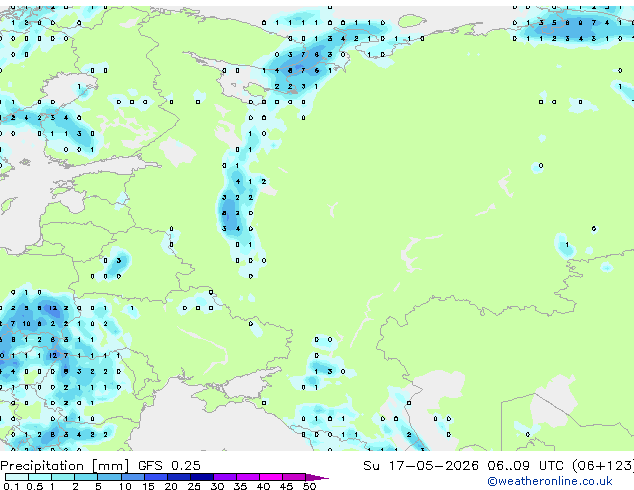Pick the 40–45 mm magenta legend box
Screen dimensions: 634x490
[x=271, y=477]
